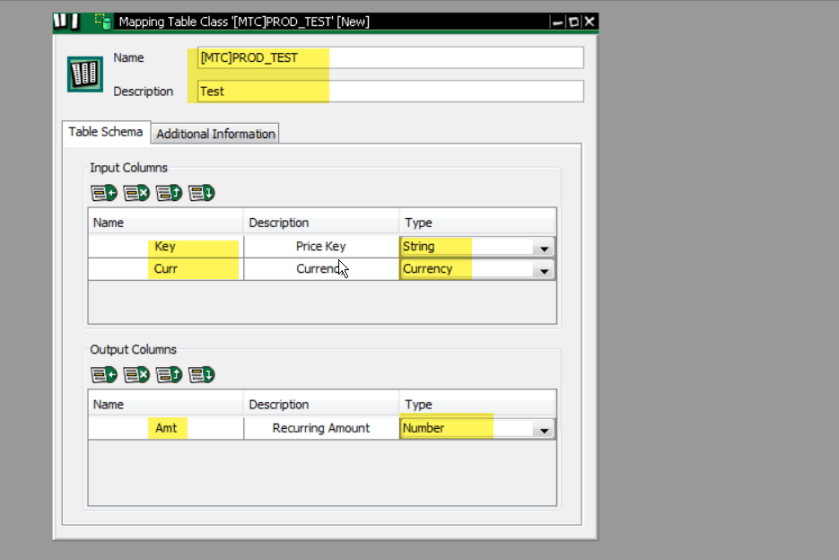The width and height of the screenshot is (839, 560).
Task: Open the Type dropdown for the Amt row
Action: point(544,429)
